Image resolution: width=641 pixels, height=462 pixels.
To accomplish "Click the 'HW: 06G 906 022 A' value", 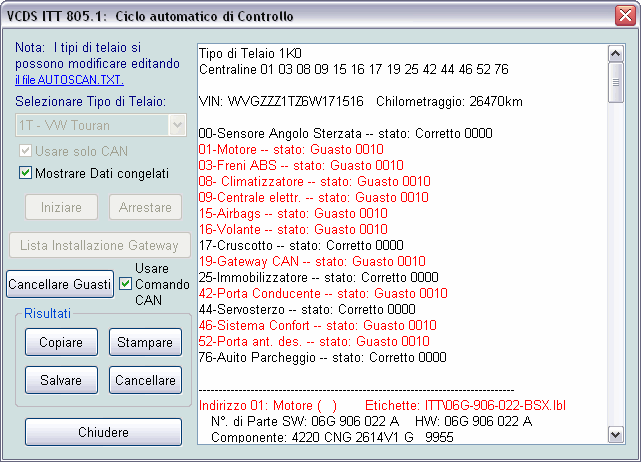I will point(473,421).
